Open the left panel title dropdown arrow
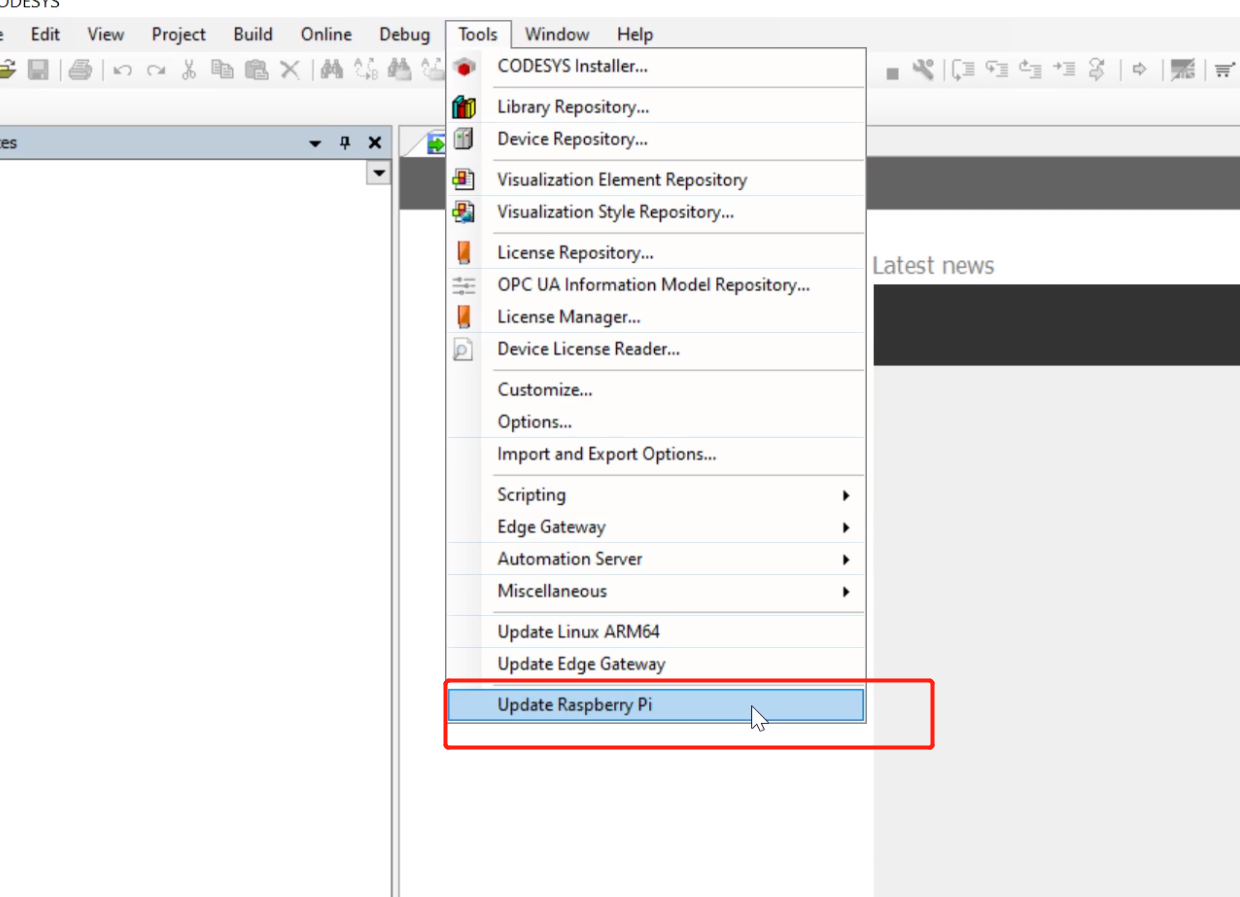This screenshot has width=1240, height=897. coord(315,144)
